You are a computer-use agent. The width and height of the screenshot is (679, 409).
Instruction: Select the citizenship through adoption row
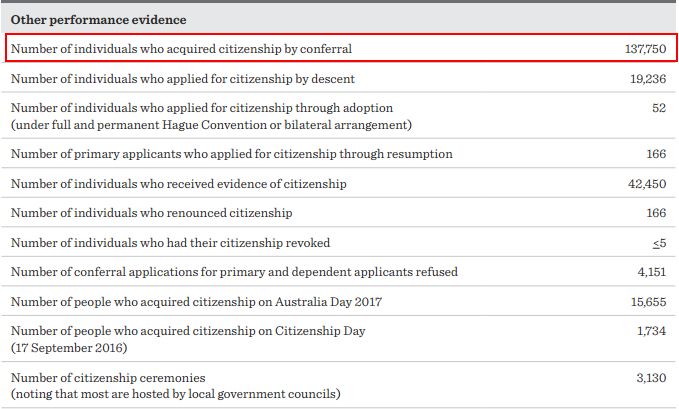click(339, 116)
